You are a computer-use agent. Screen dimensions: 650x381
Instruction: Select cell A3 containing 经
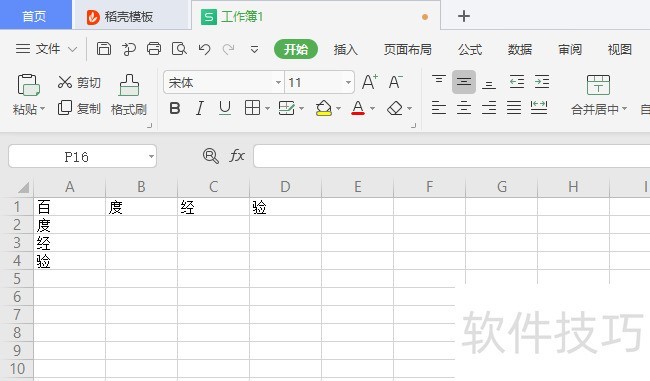click(70, 243)
